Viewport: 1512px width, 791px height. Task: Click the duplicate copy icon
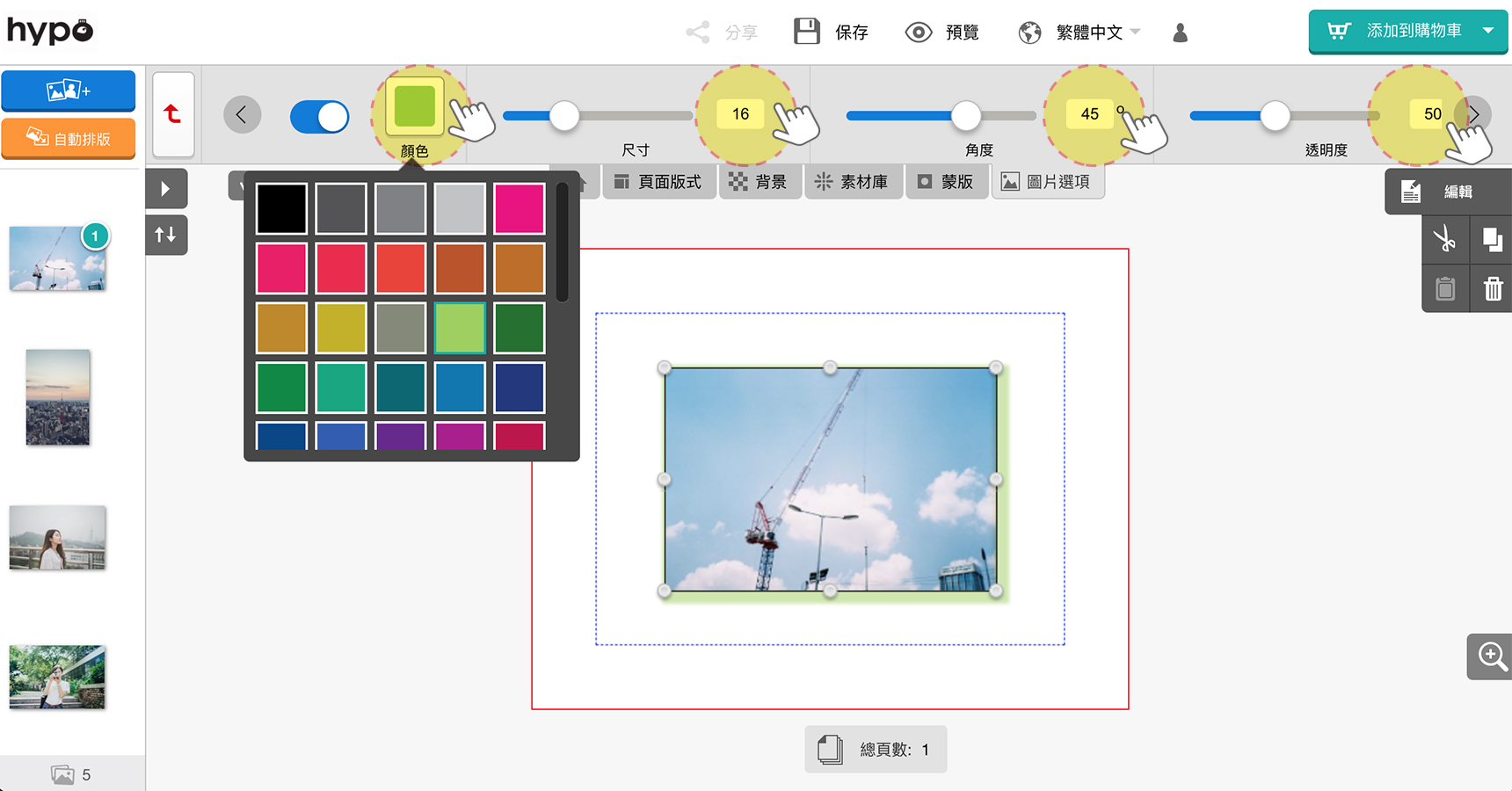(1492, 239)
